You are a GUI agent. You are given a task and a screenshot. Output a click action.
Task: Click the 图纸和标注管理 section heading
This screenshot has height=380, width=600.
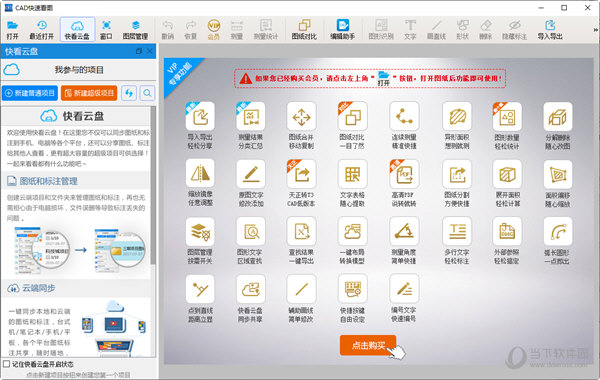tap(48, 181)
